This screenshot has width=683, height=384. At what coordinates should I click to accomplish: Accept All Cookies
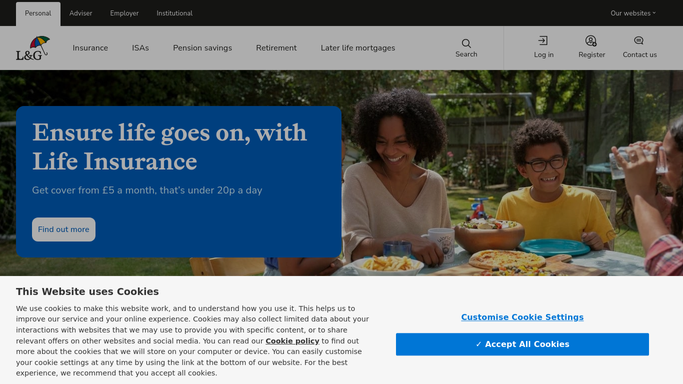[522, 344]
